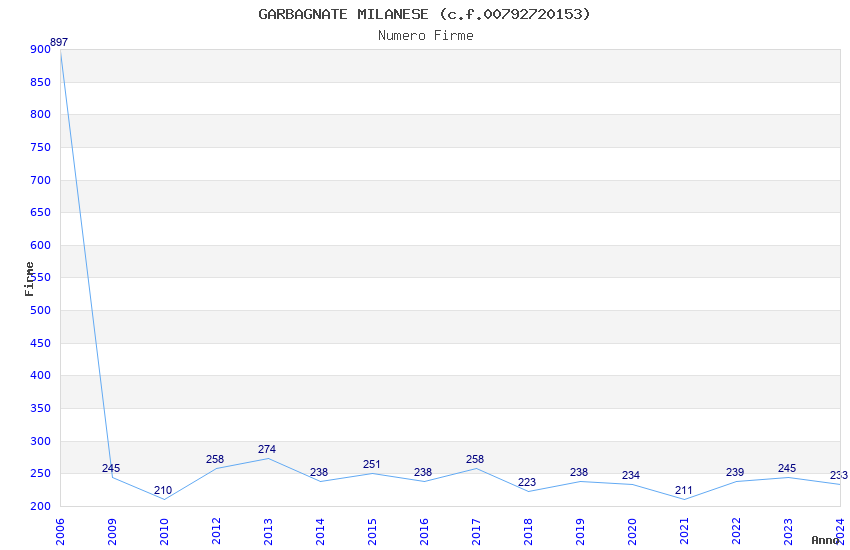
Task: Click the 800 tick on the y-axis
Action: [x=41, y=114]
